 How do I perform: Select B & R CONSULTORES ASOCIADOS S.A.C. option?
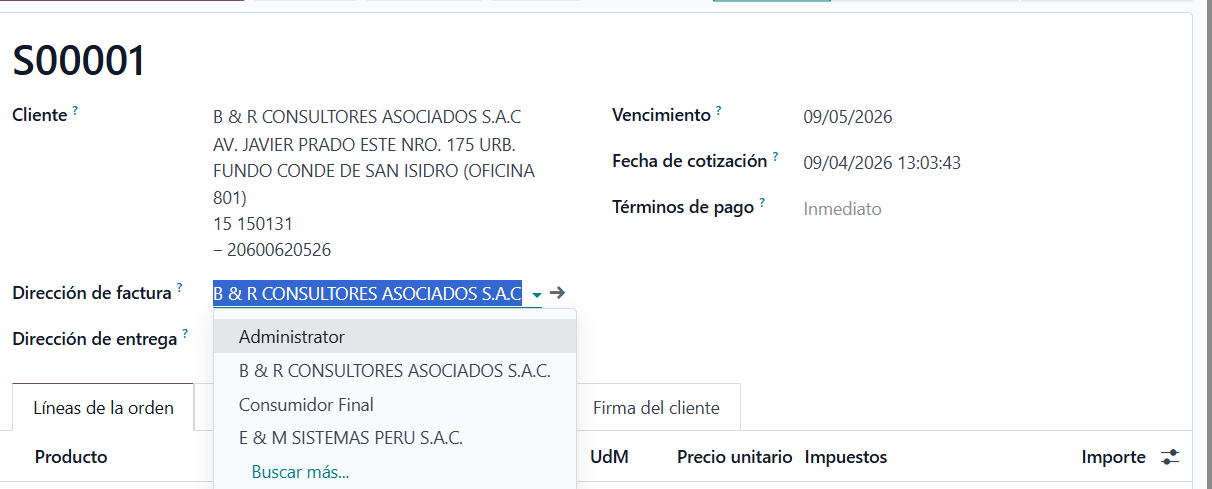pyautogui.click(x=394, y=371)
